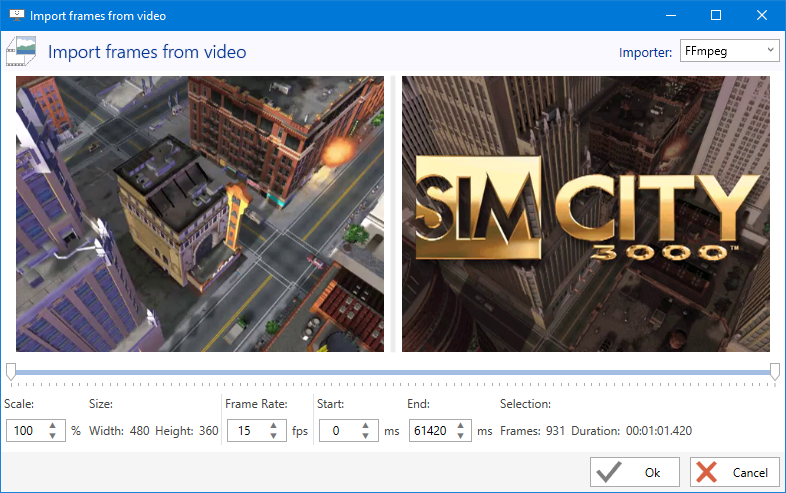Click the Frames: 931 selection text
Viewport: 786px width, 493px height.
(x=532, y=431)
